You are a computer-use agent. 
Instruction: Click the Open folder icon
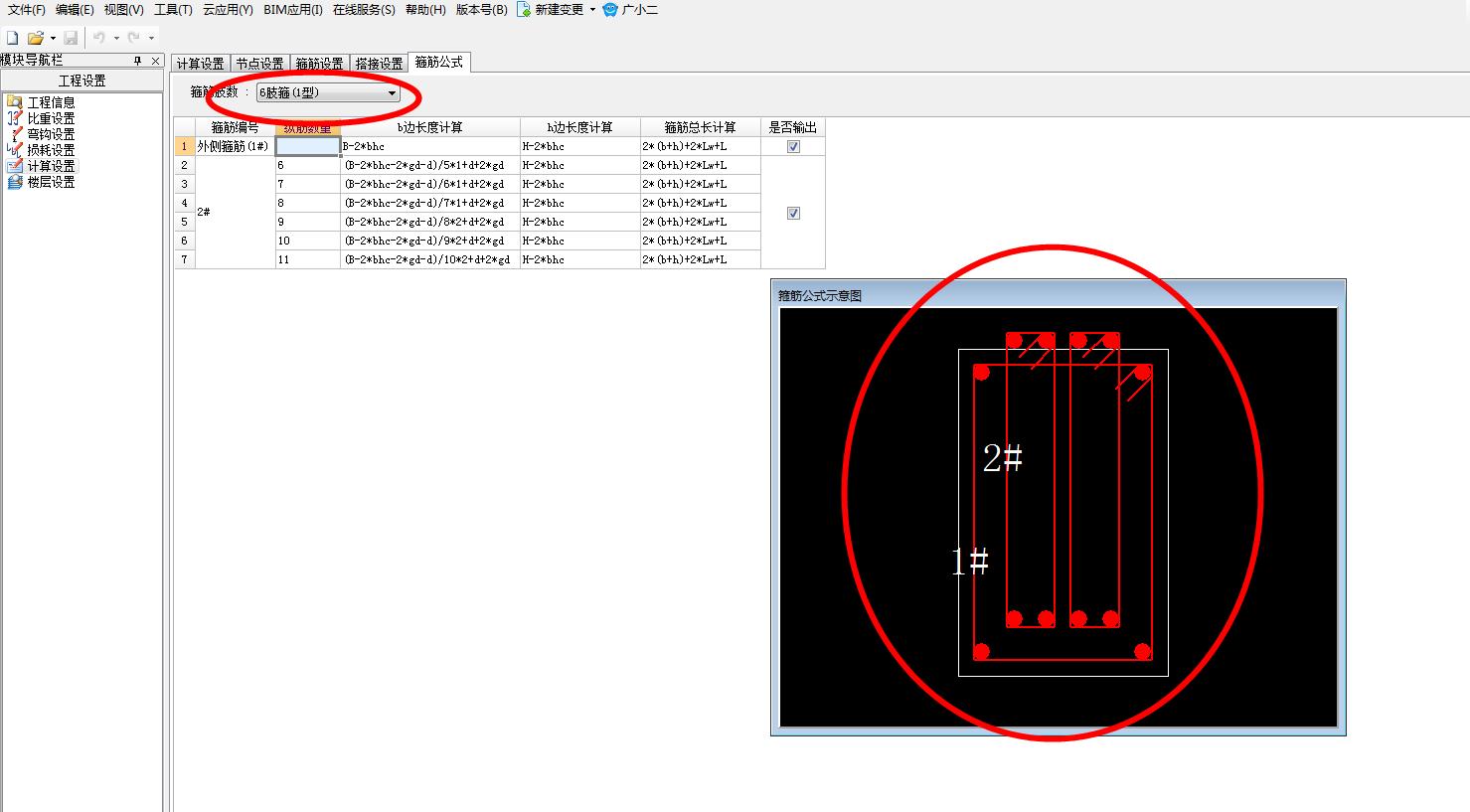pyautogui.click(x=36, y=38)
